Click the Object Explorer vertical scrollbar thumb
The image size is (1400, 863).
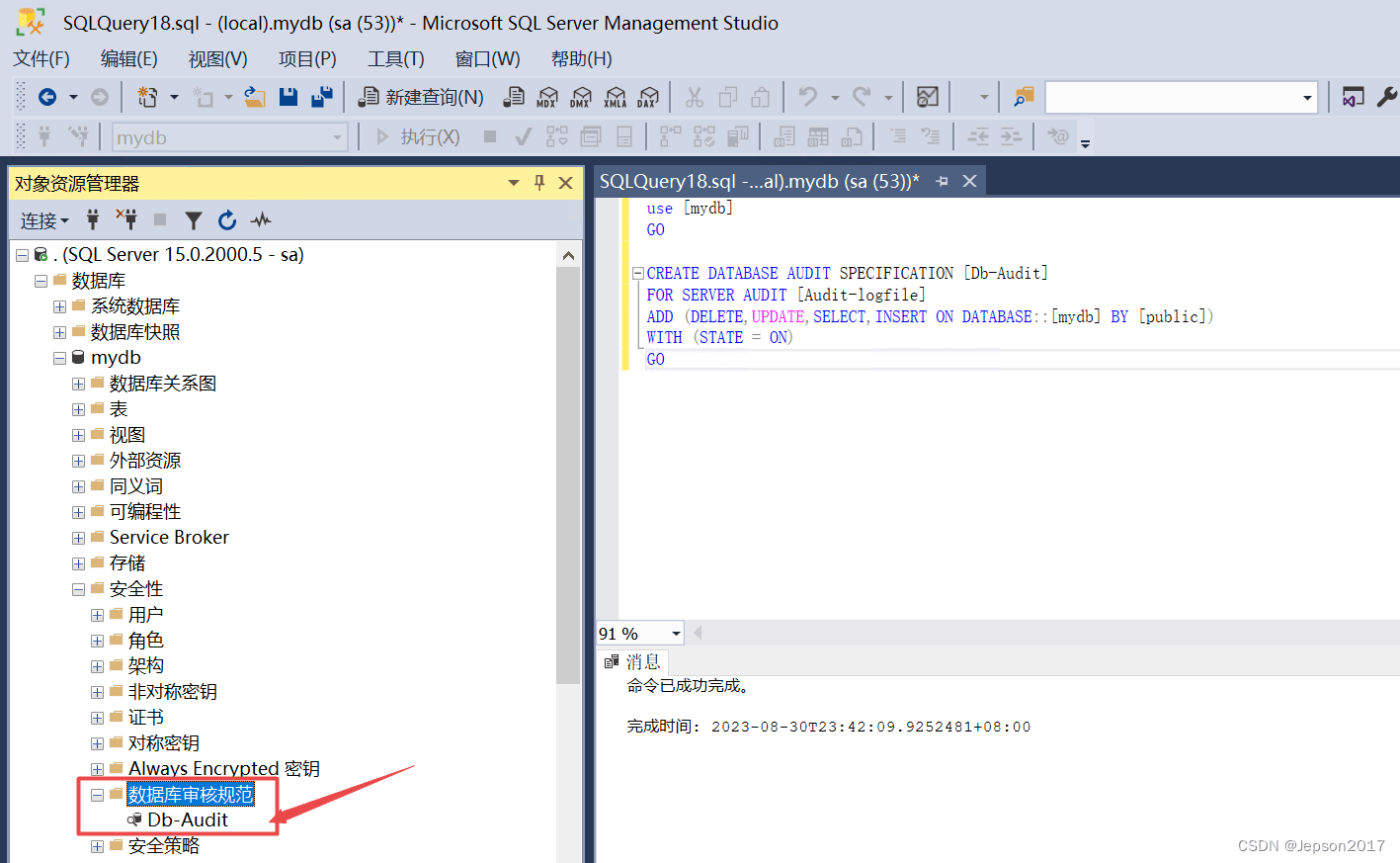(568, 475)
